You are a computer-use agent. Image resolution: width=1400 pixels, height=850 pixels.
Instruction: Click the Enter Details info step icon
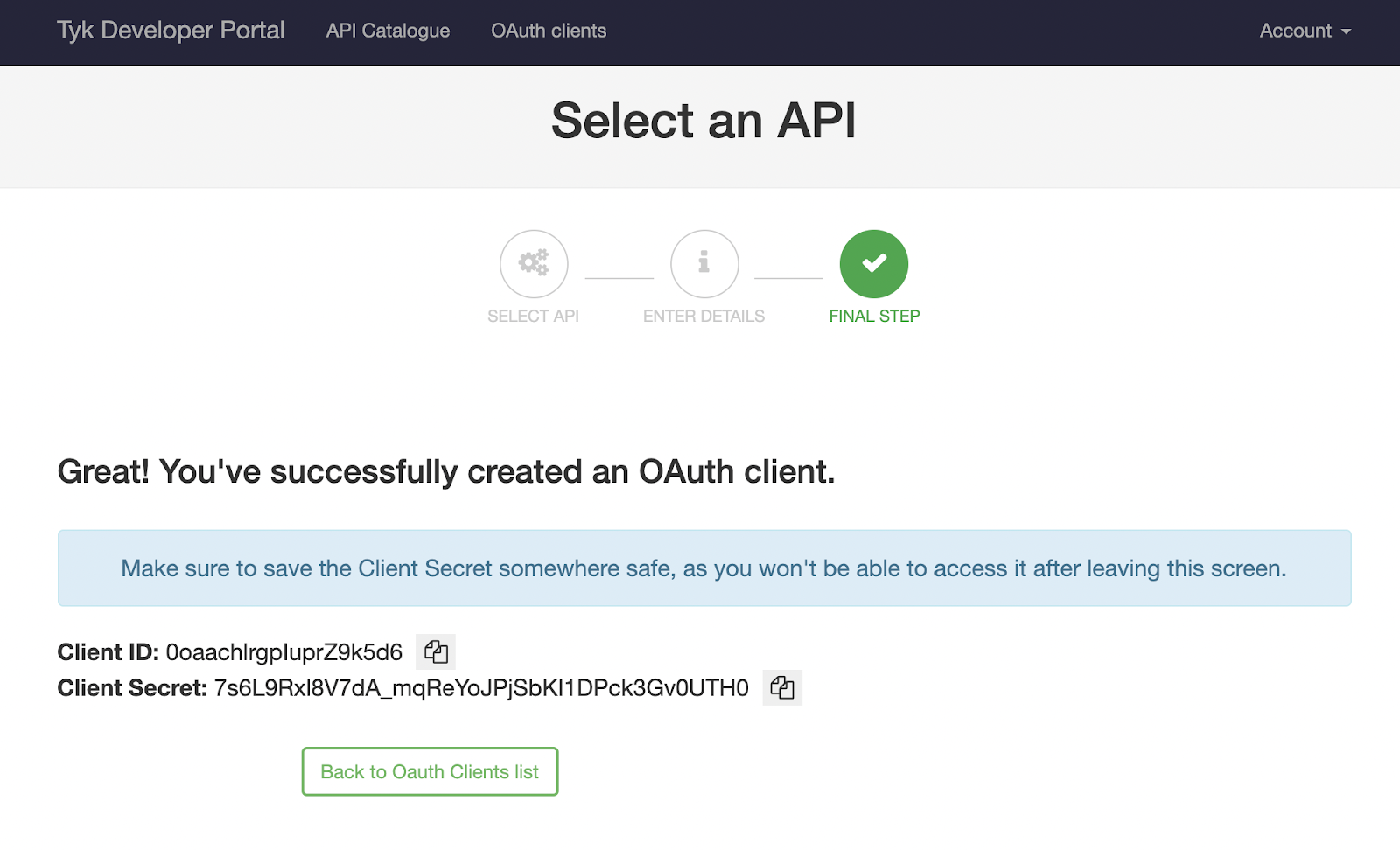704,264
